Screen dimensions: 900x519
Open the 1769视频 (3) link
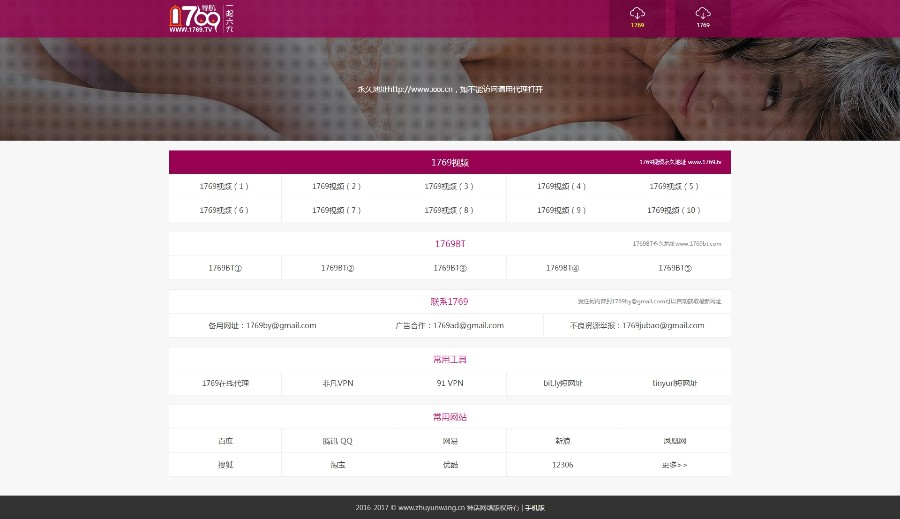(x=449, y=186)
